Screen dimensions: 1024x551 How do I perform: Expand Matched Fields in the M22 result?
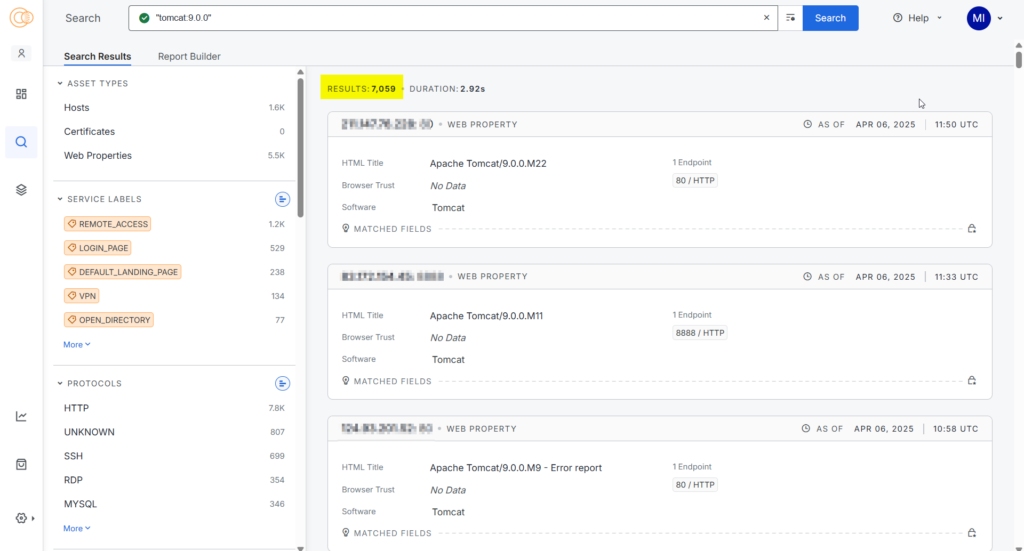(x=387, y=229)
